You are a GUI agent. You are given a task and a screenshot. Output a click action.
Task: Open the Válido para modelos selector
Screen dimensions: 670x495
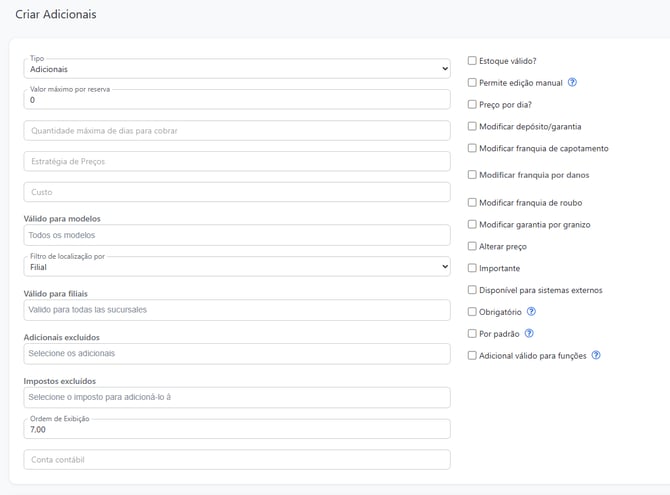point(237,235)
